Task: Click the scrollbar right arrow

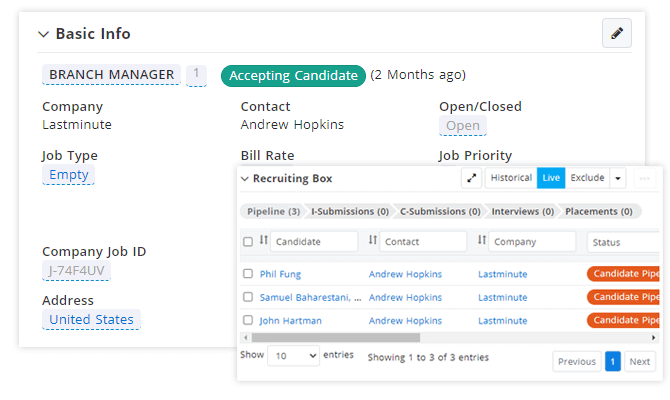Action: [x=653, y=338]
